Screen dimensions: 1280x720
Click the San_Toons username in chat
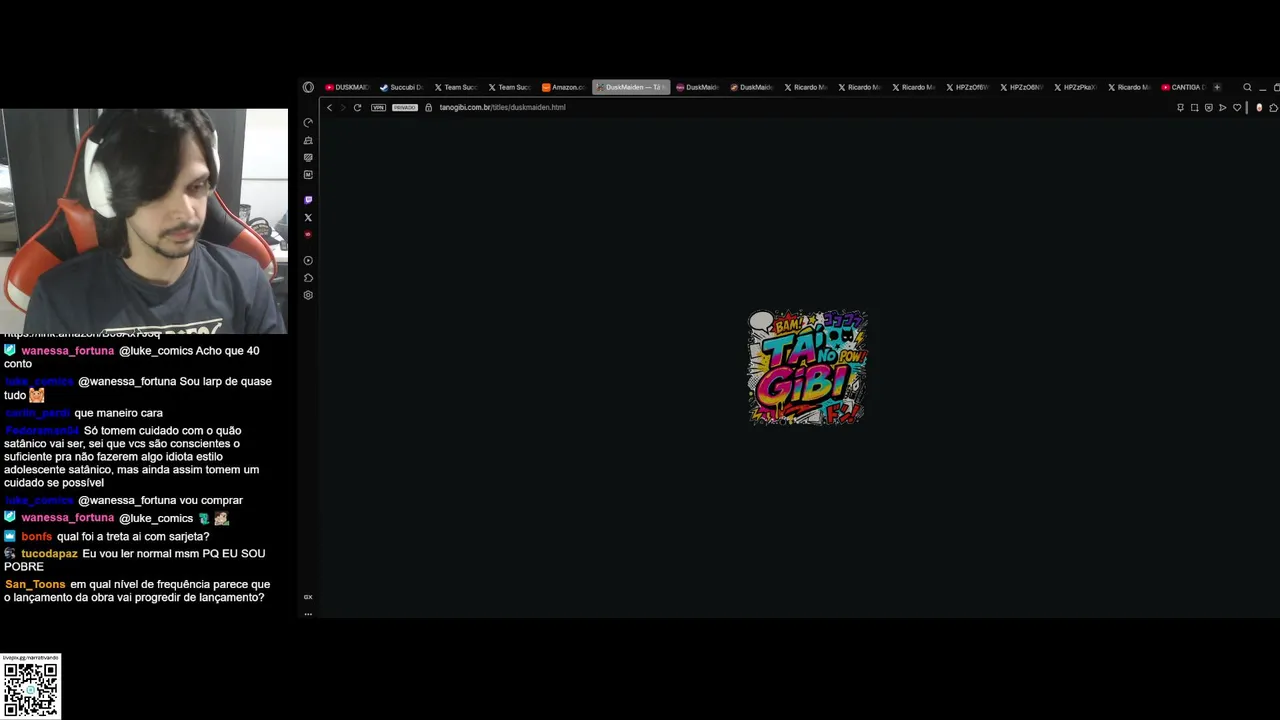[x=35, y=584]
